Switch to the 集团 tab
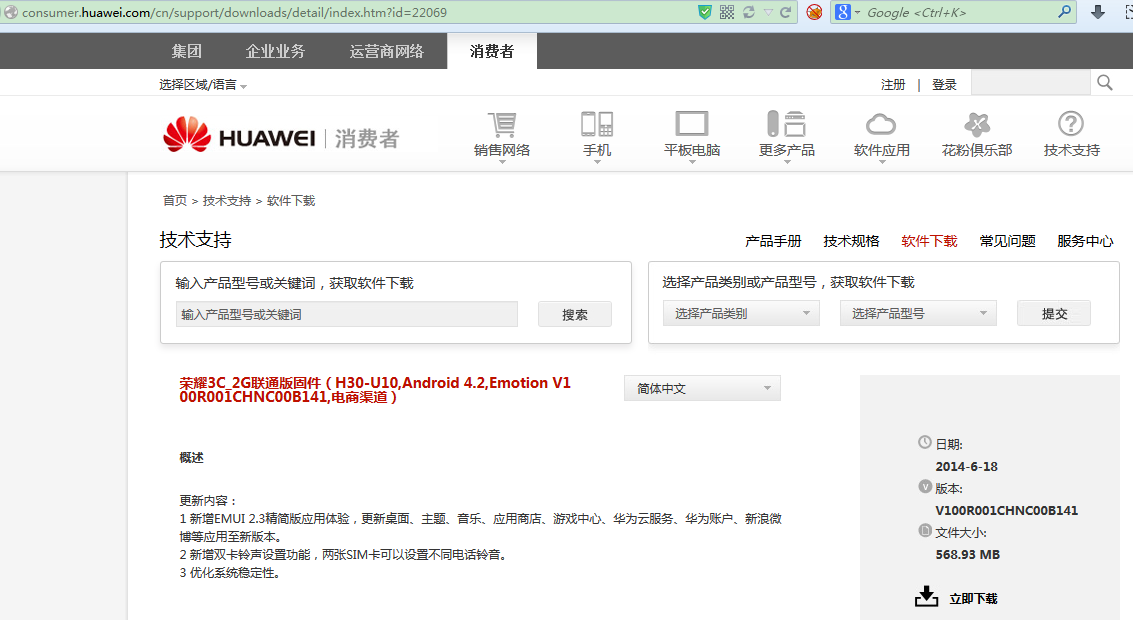The height and width of the screenshot is (620, 1133). [186, 51]
